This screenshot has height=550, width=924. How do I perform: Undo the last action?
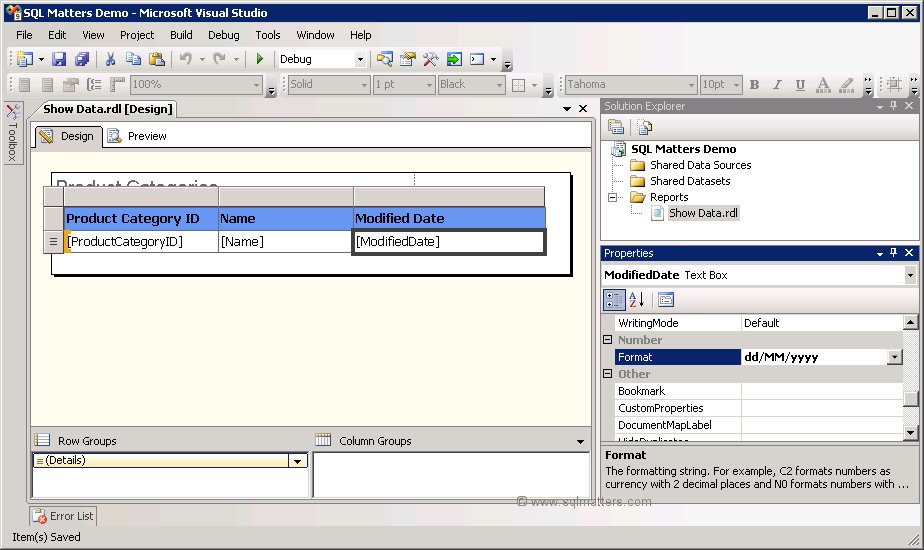pyautogui.click(x=186, y=59)
